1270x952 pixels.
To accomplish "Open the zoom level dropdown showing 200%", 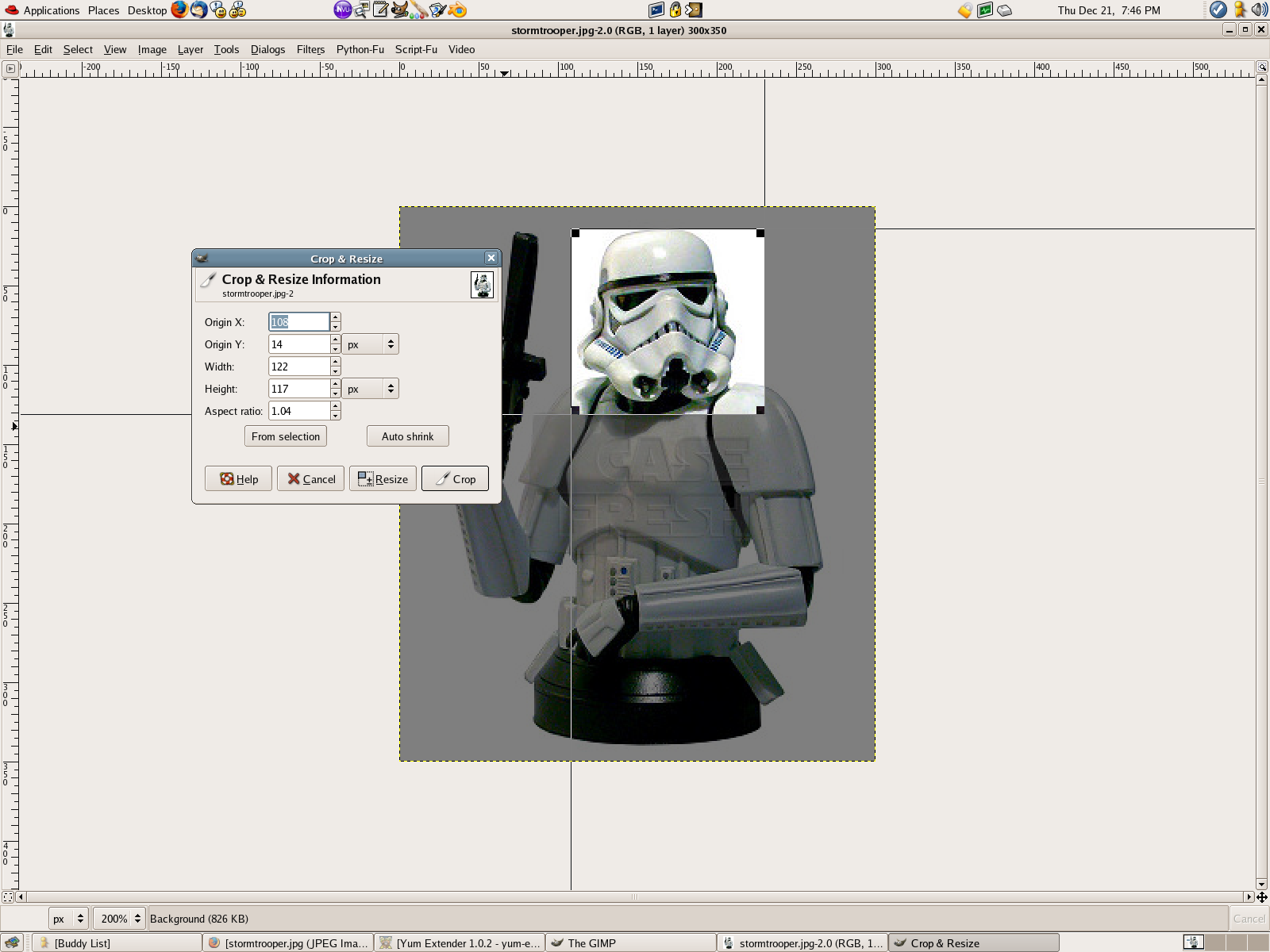I will point(118,918).
